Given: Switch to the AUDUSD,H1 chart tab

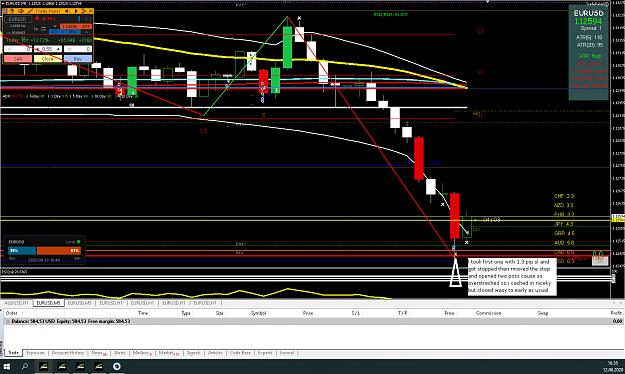Looking at the screenshot, I should [16, 303].
